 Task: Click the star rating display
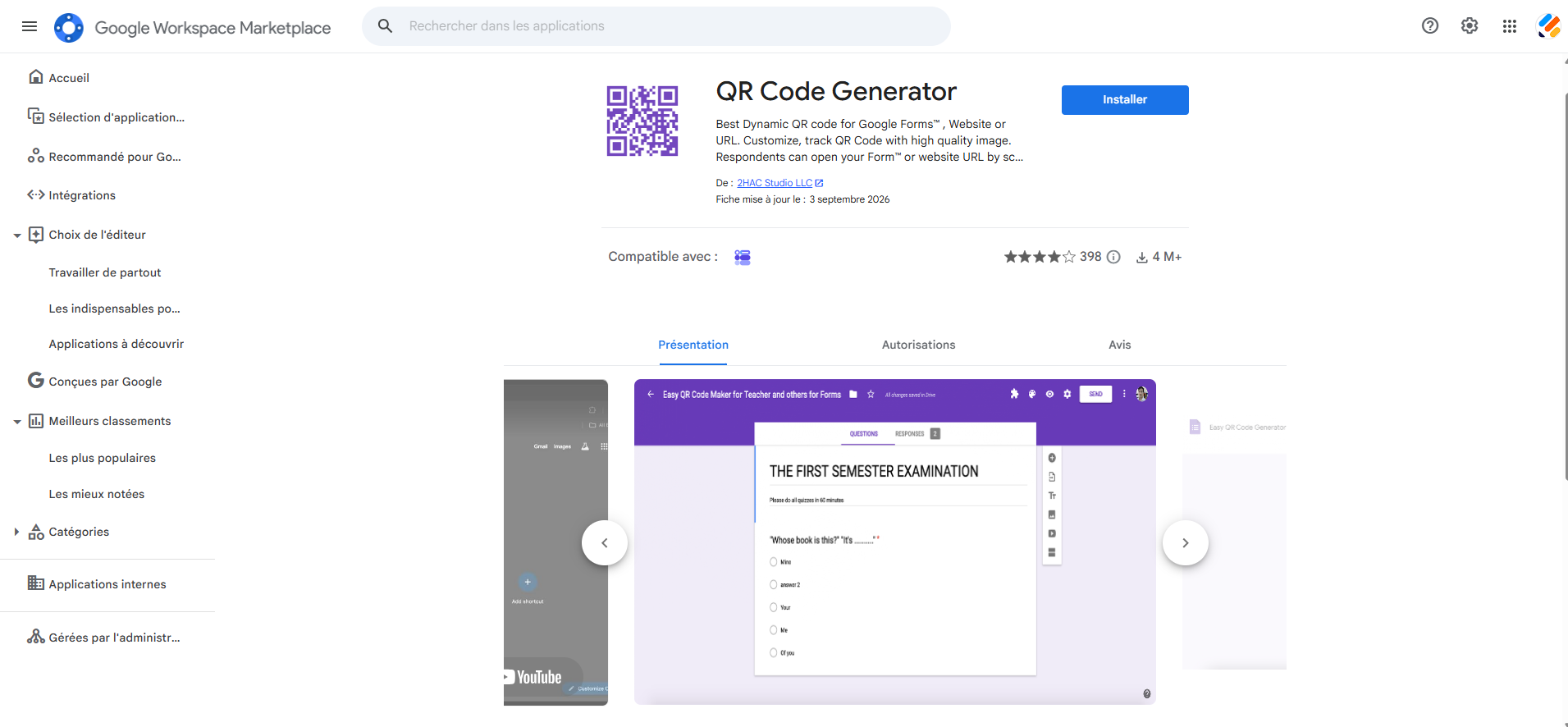point(1040,257)
